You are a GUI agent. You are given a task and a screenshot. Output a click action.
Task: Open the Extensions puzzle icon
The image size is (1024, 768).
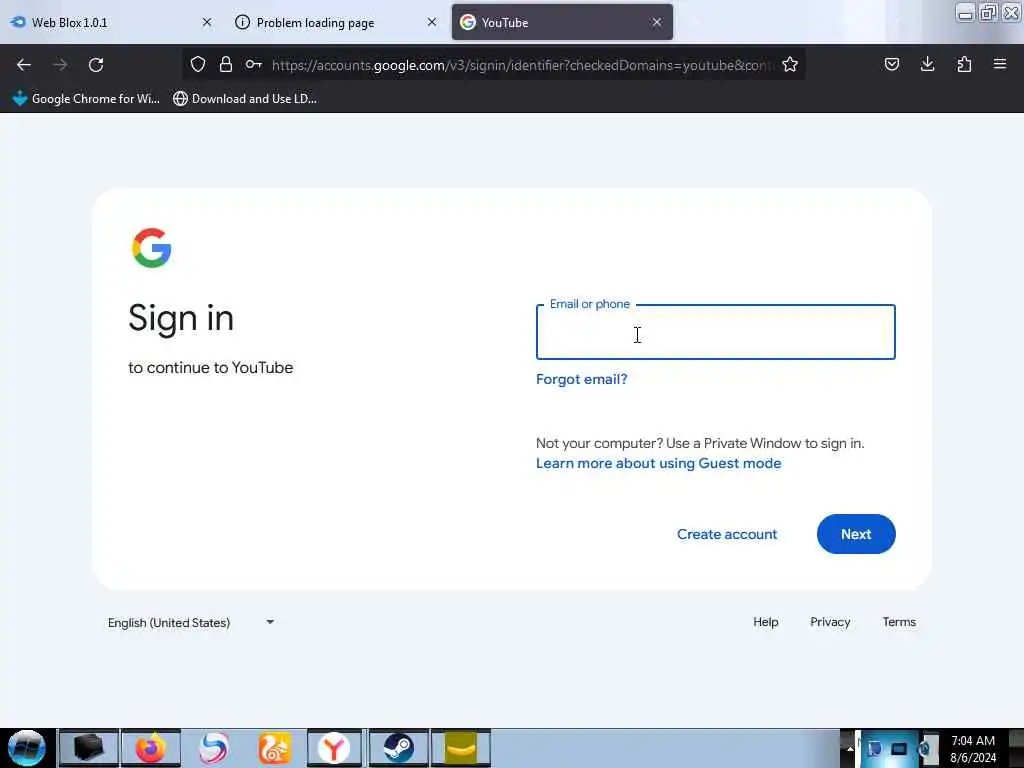point(964,64)
